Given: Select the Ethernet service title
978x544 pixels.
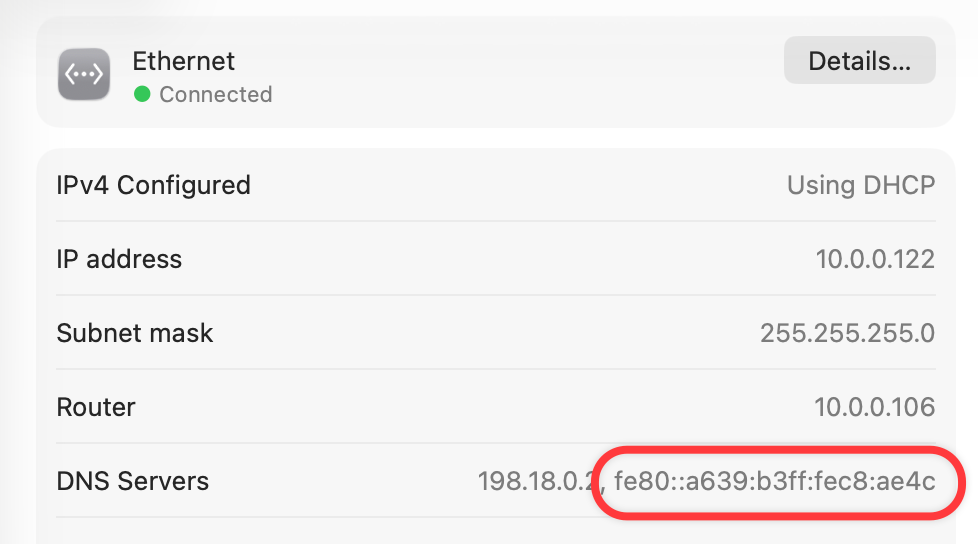Looking at the screenshot, I should click(183, 61).
